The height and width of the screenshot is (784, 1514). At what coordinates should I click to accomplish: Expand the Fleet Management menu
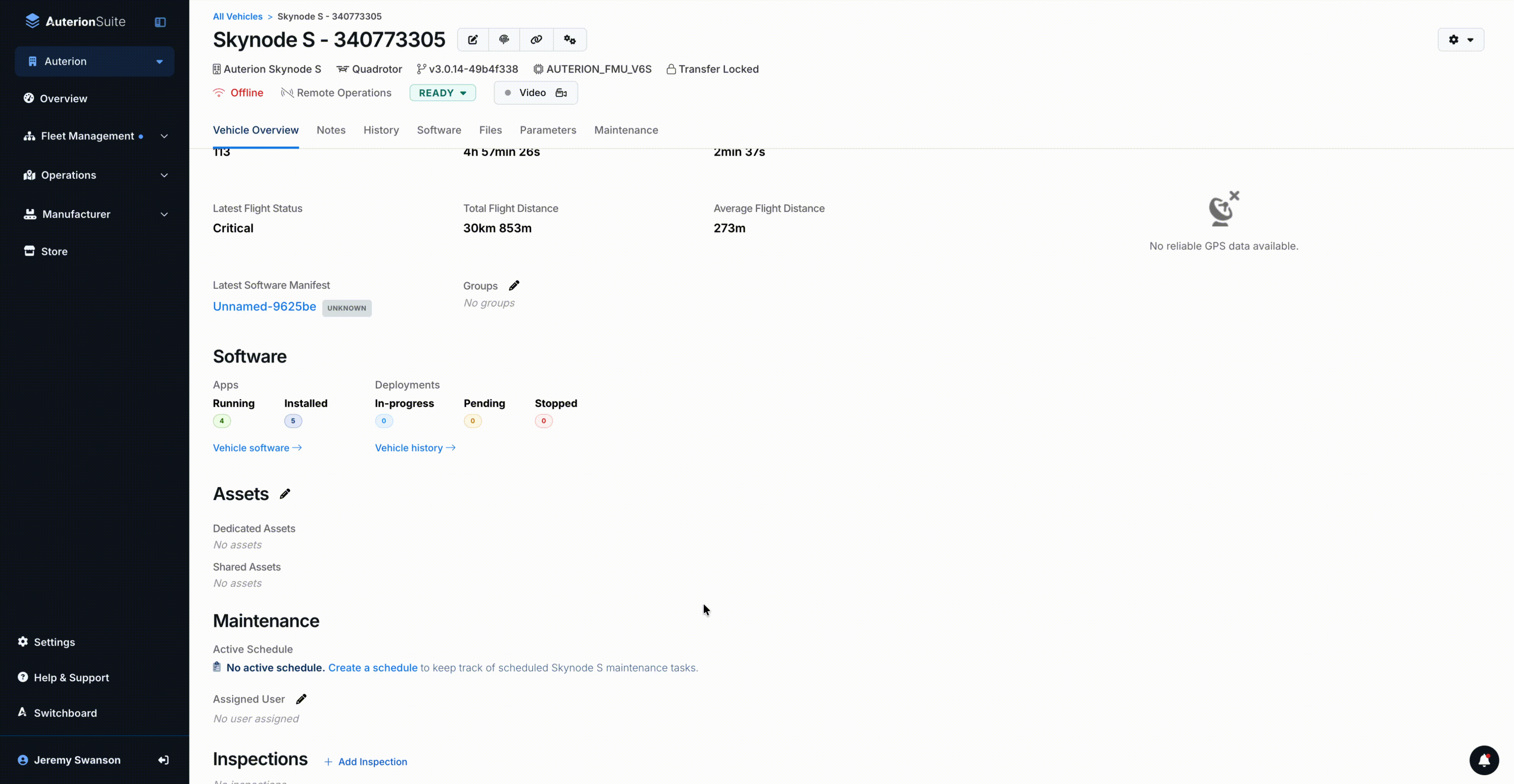point(94,136)
